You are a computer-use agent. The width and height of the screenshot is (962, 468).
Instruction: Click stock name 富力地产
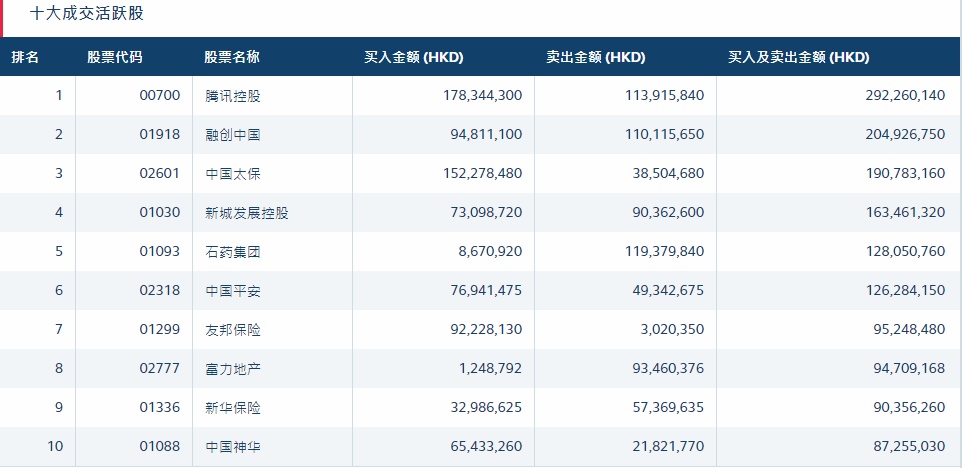pyautogui.click(x=233, y=369)
